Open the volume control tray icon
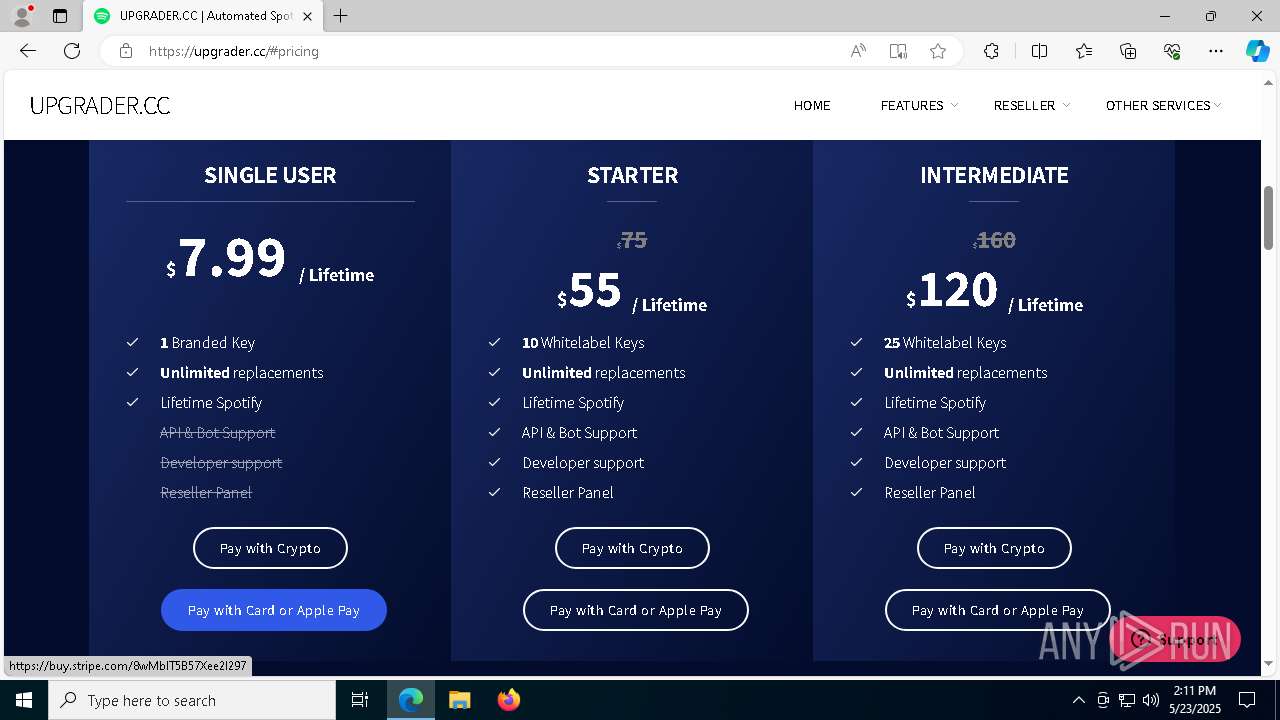 1150,700
